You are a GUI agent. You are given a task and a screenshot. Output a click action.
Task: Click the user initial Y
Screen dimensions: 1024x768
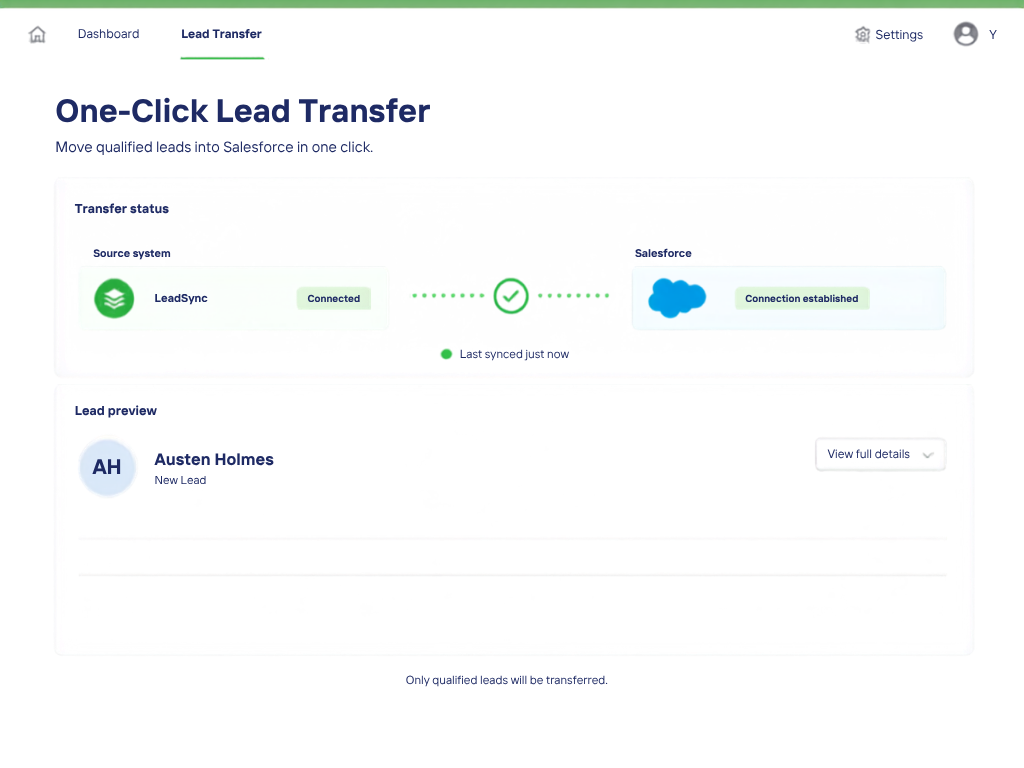[993, 35]
